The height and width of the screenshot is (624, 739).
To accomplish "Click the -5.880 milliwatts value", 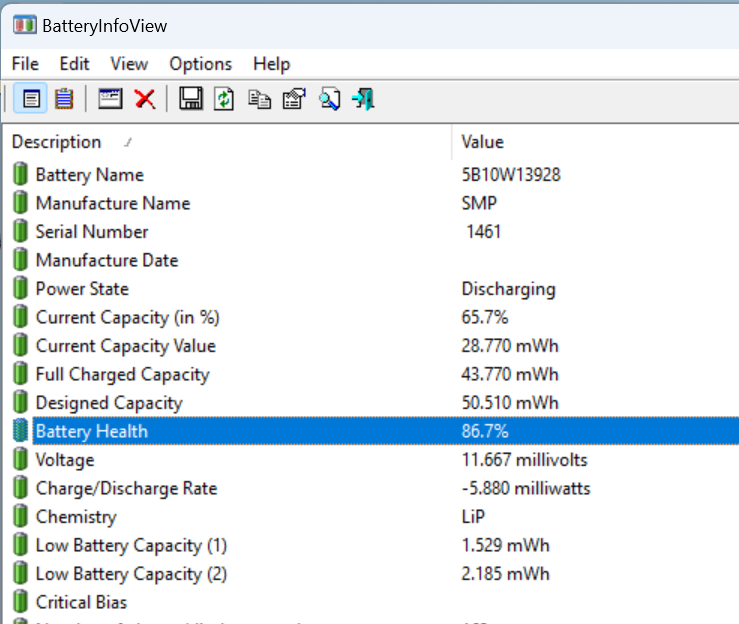I will [x=526, y=488].
